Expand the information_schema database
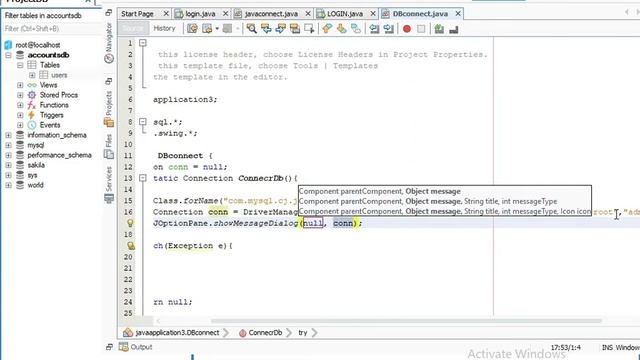This screenshot has height=360, width=640. [x=8, y=135]
